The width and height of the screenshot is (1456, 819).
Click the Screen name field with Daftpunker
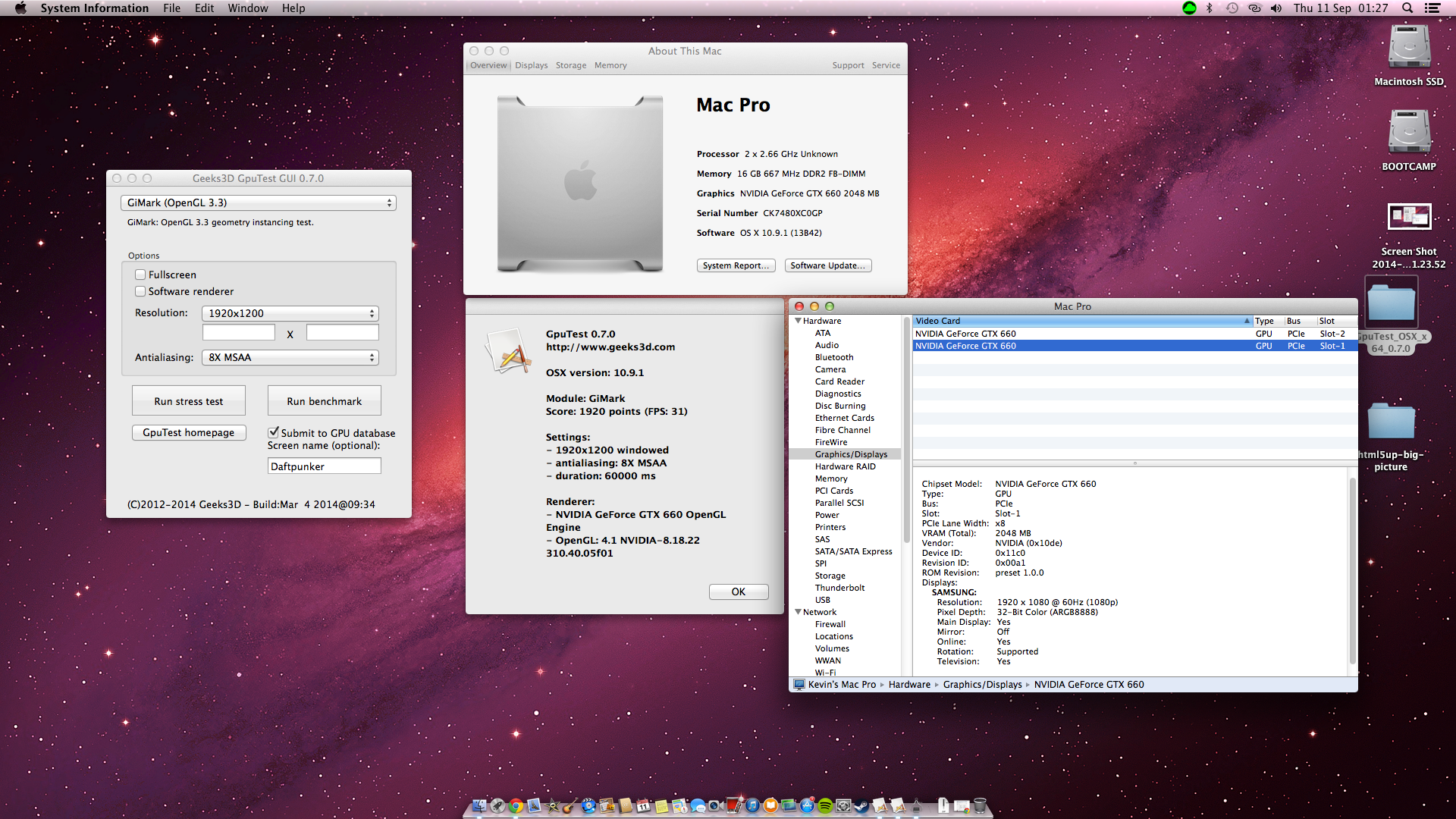(x=325, y=466)
